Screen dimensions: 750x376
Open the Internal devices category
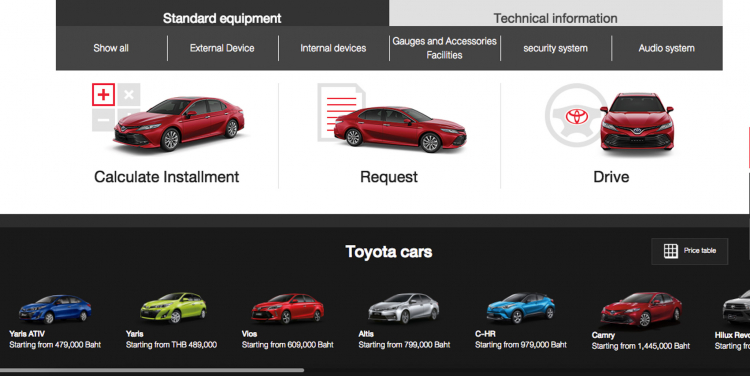(x=333, y=48)
